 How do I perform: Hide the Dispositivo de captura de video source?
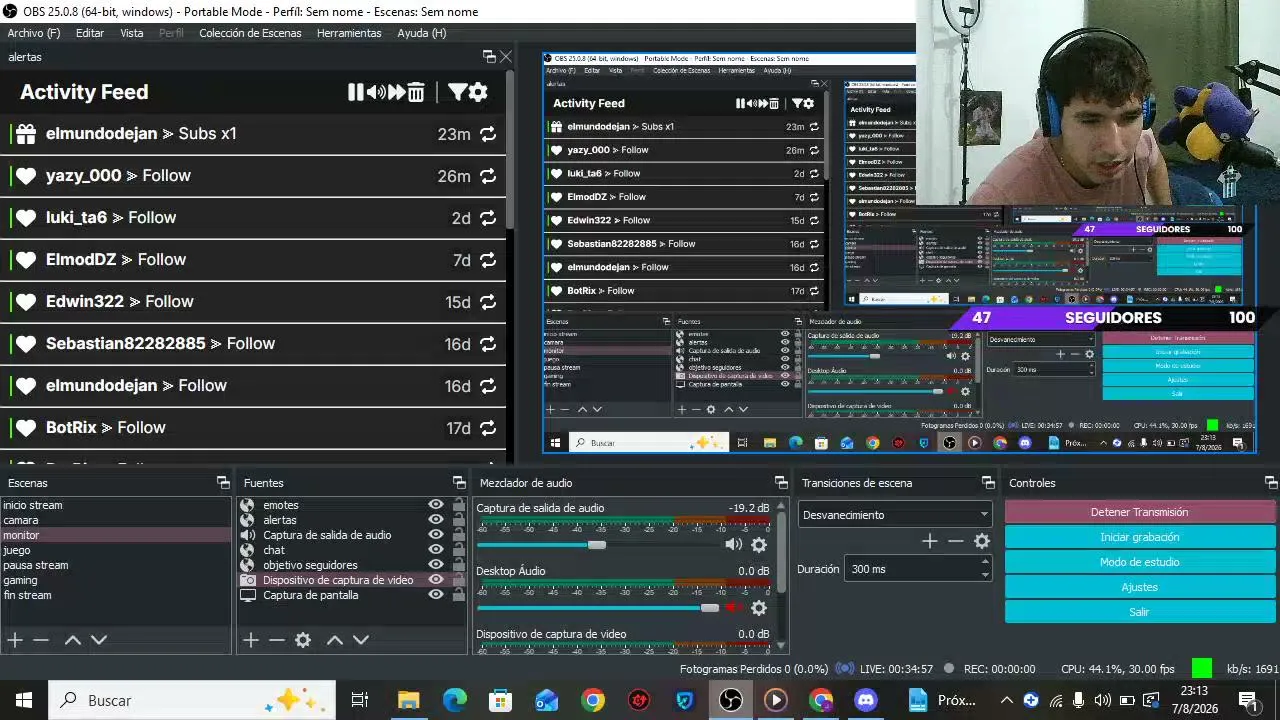436,580
